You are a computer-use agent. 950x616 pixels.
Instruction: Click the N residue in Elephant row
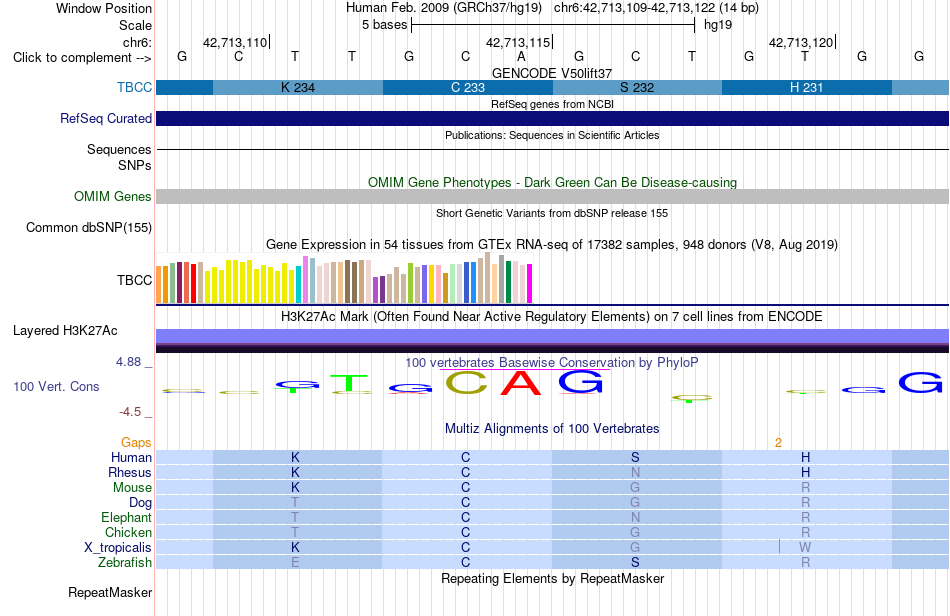pos(635,517)
